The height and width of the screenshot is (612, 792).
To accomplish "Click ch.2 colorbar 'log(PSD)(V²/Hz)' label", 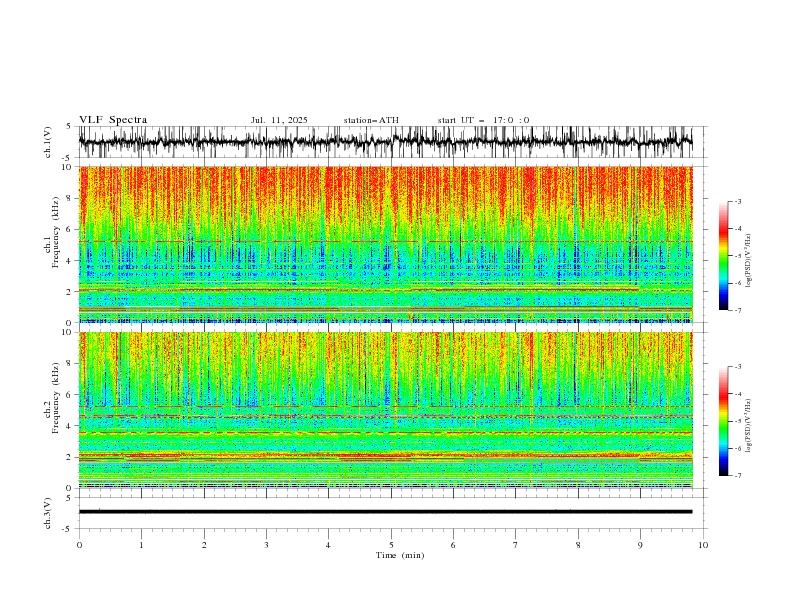I will point(748,425).
